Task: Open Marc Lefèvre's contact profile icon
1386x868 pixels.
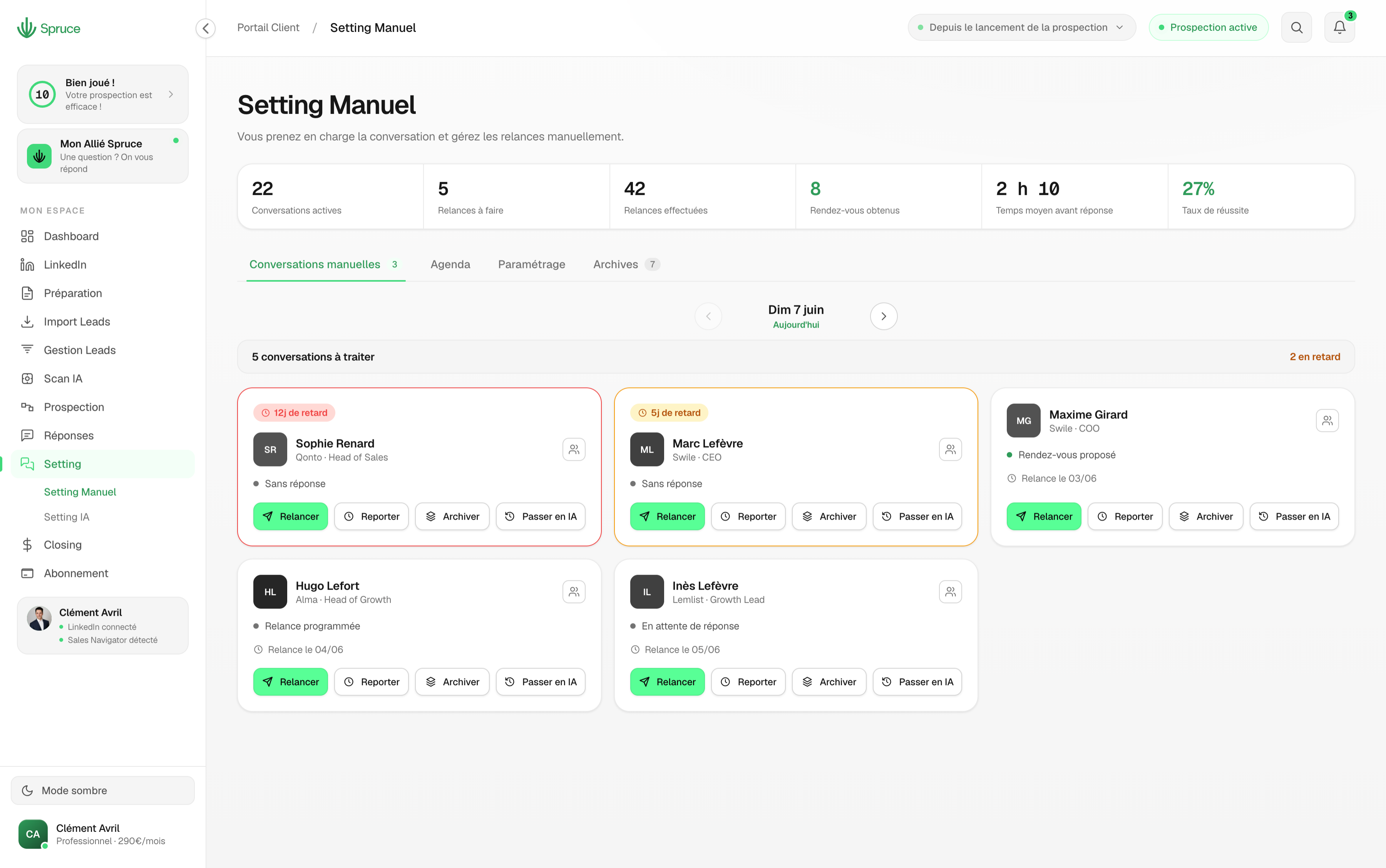Action: pos(950,450)
